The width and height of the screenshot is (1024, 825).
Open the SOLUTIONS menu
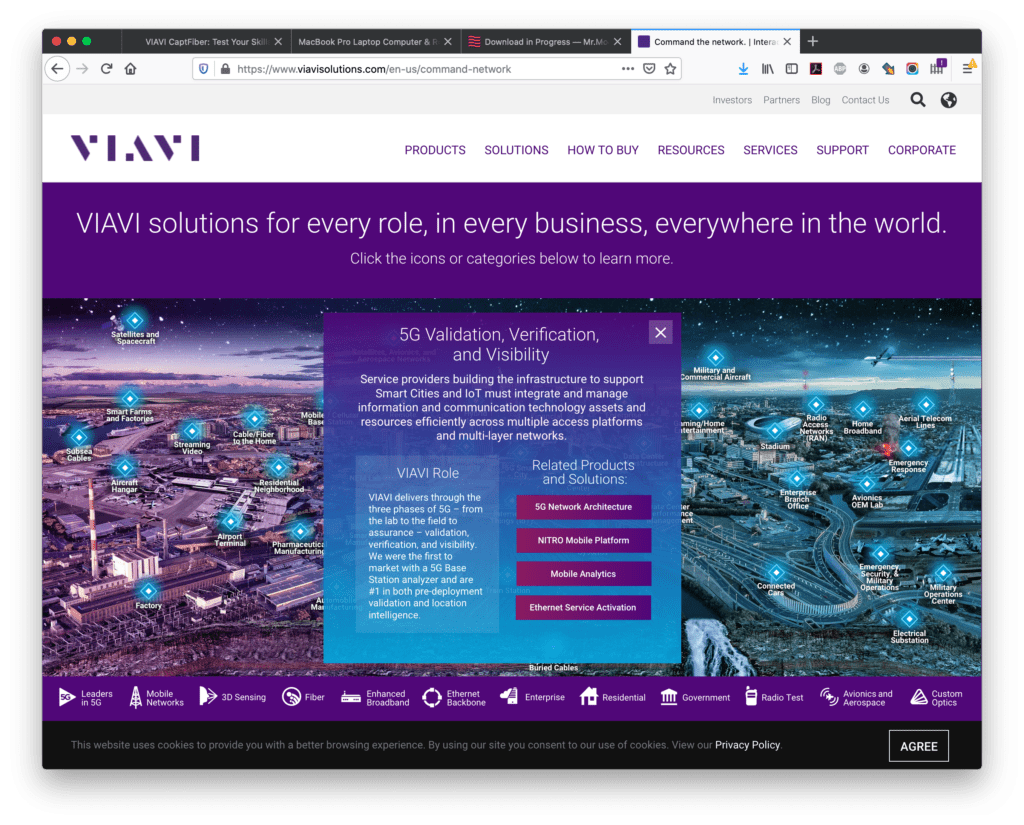coord(516,150)
